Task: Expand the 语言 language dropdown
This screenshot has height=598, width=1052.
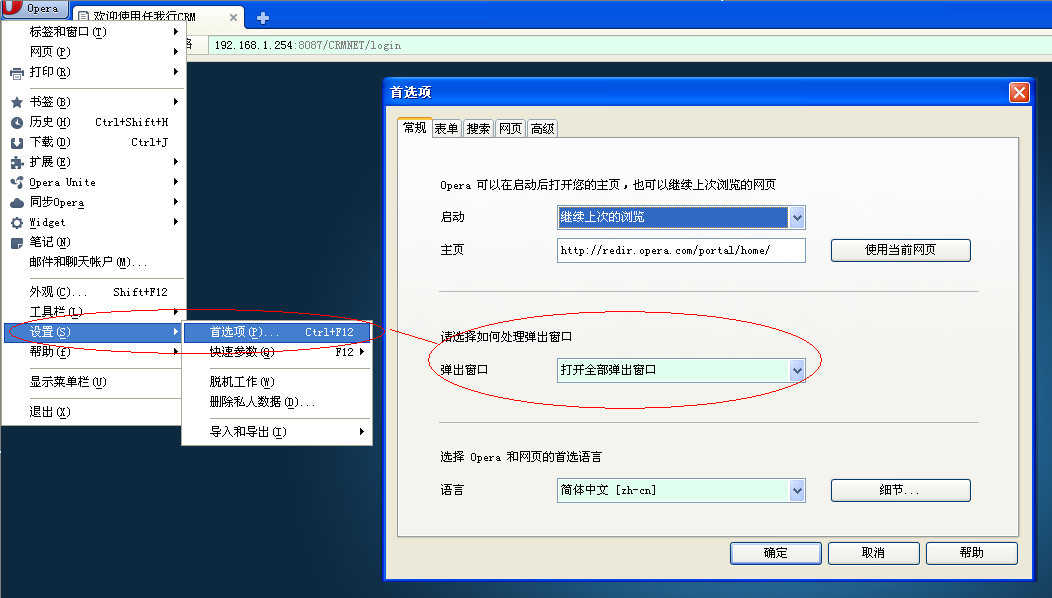Action: point(796,490)
